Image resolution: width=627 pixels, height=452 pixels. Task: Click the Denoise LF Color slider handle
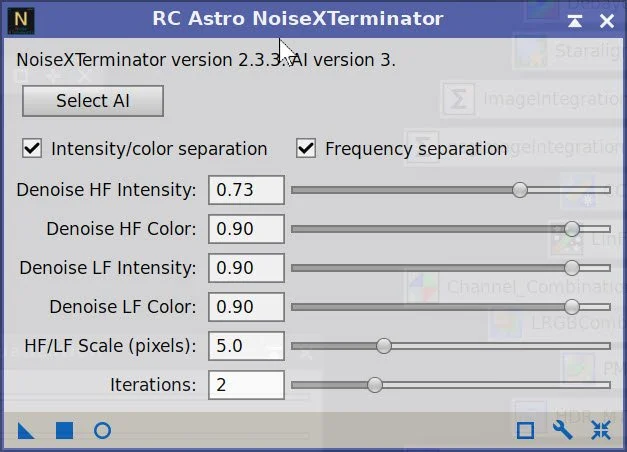[572, 307]
